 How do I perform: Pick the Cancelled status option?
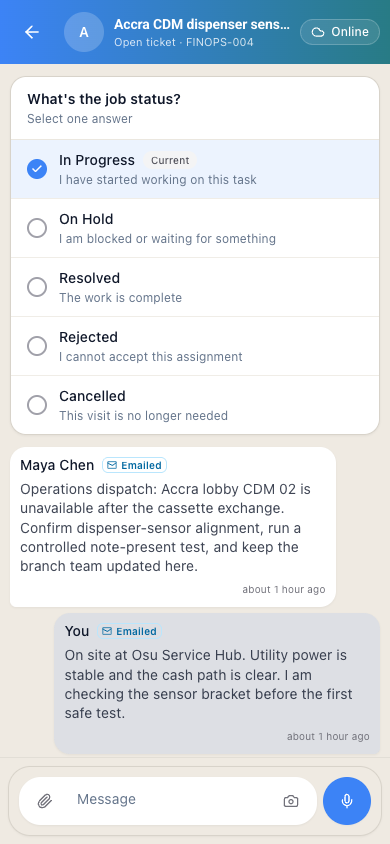pos(195,405)
